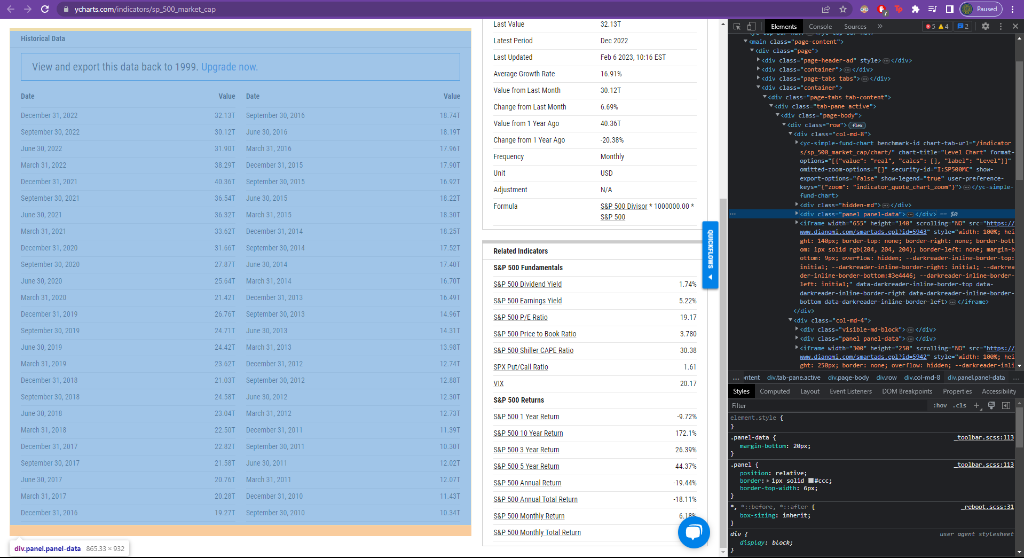This screenshot has height=558, width=1024.
Task: Open the red circular extension with badge
Action: click(882, 9)
